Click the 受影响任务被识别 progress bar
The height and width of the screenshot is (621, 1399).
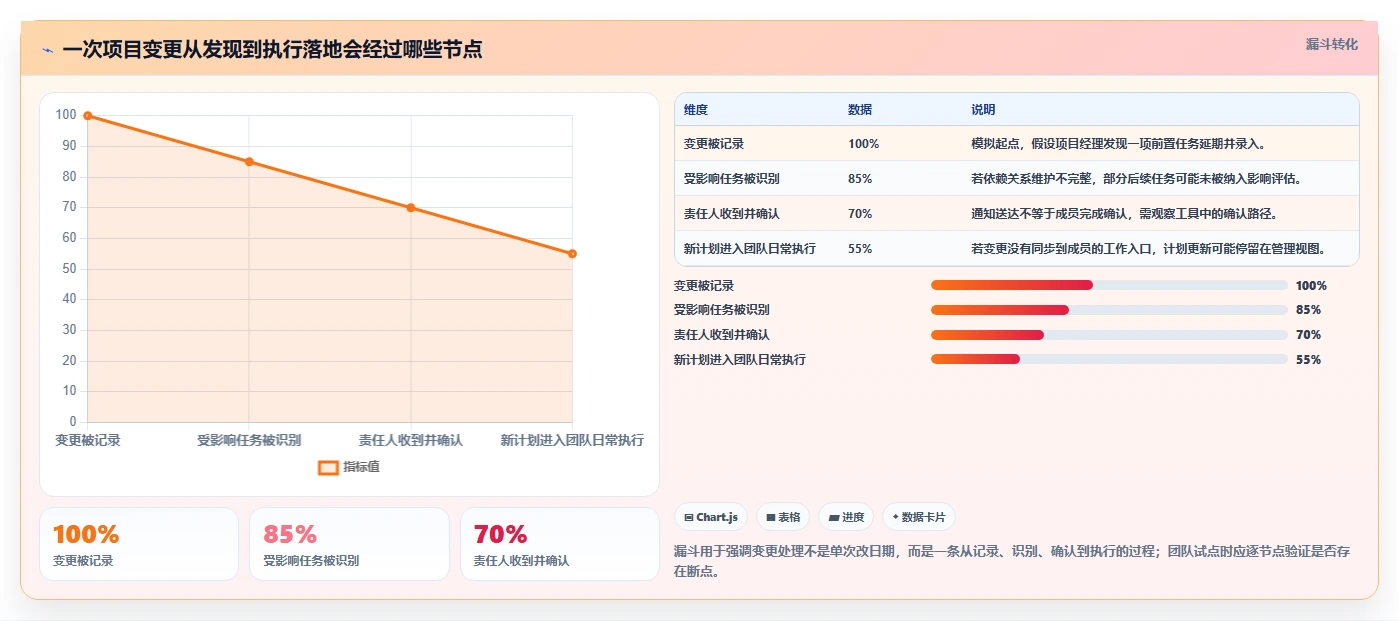(x=1109, y=310)
